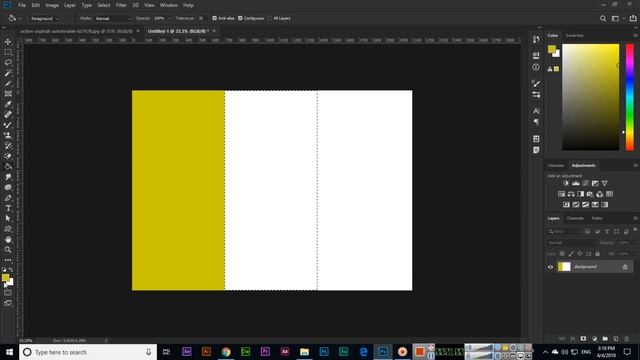Open the Paragraph panel icon
This screenshot has width=640, height=360.
pyautogui.click(x=536, y=122)
